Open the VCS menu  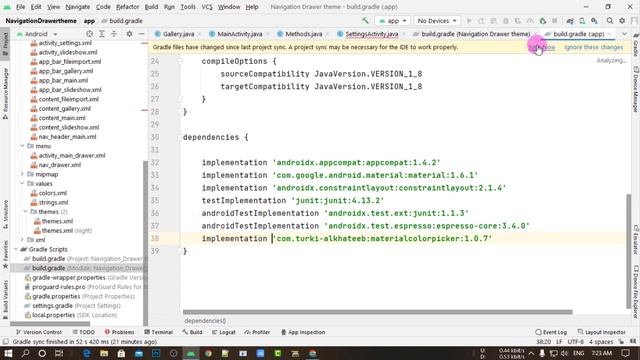(207, 7)
